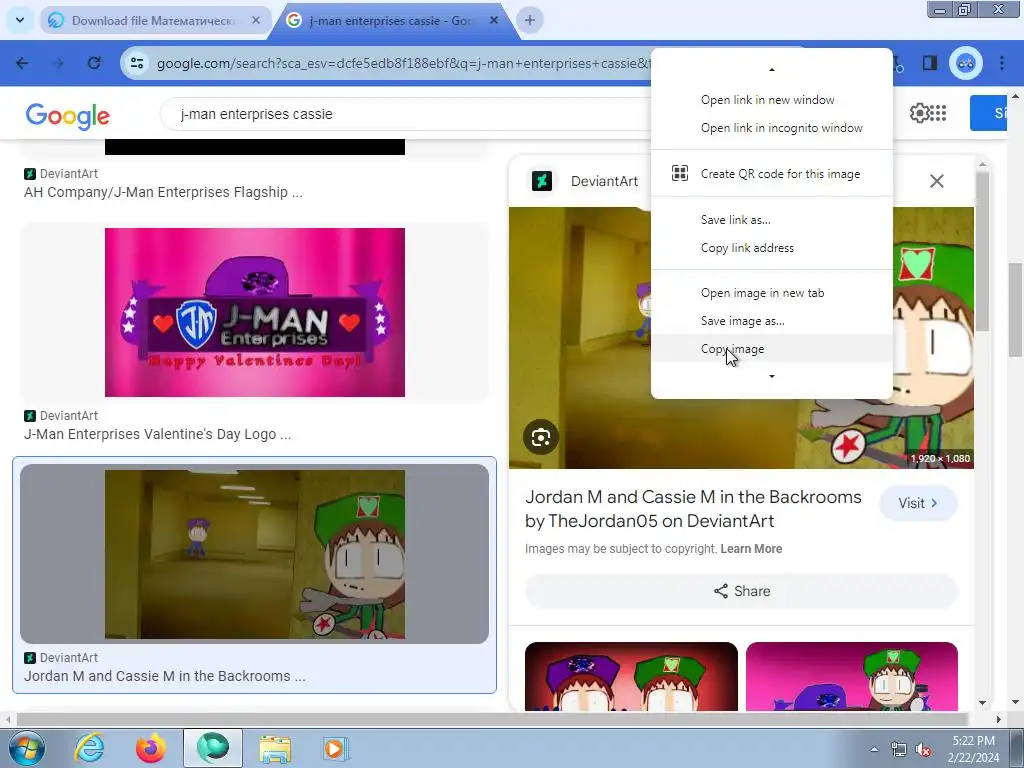Screen dimensions: 1024x768
Task: Open the Windows Start menu
Action: [26, 748]
